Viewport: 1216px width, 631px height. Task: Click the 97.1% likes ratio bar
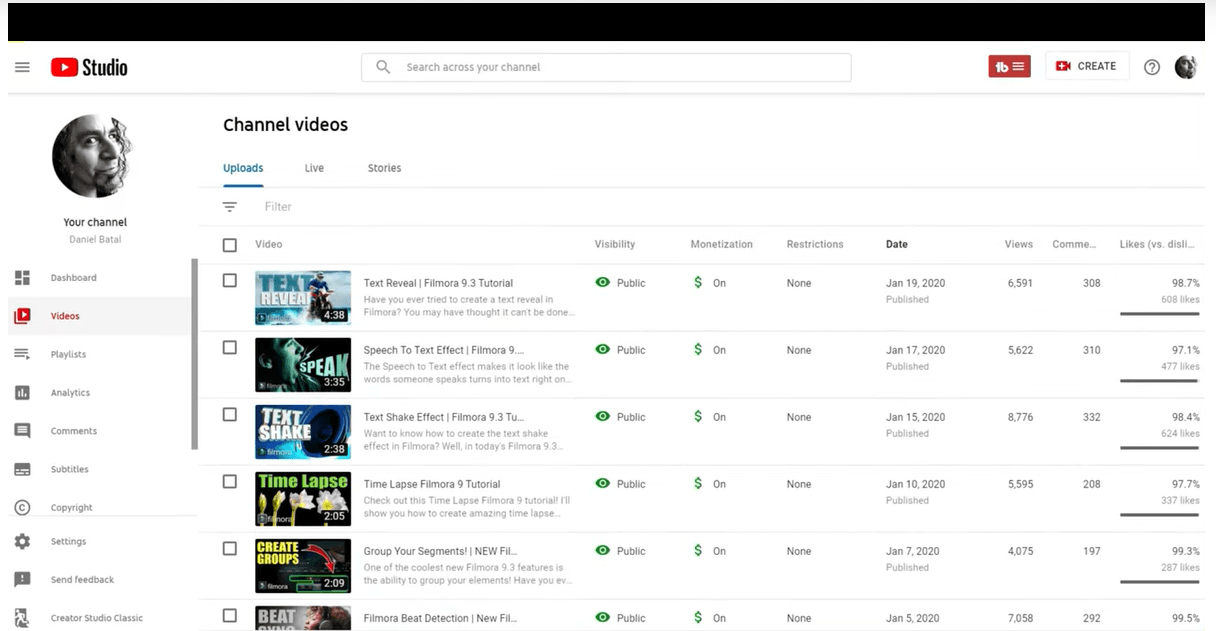[x=1160, y=381]
